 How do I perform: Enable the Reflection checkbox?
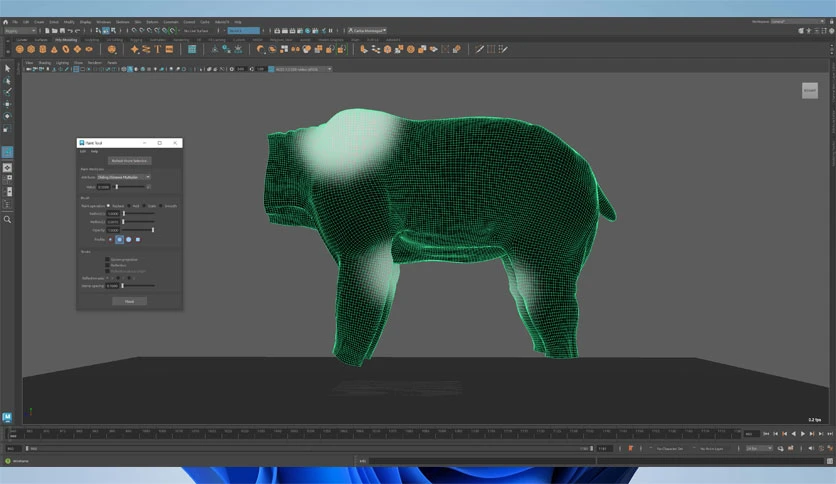107,265
